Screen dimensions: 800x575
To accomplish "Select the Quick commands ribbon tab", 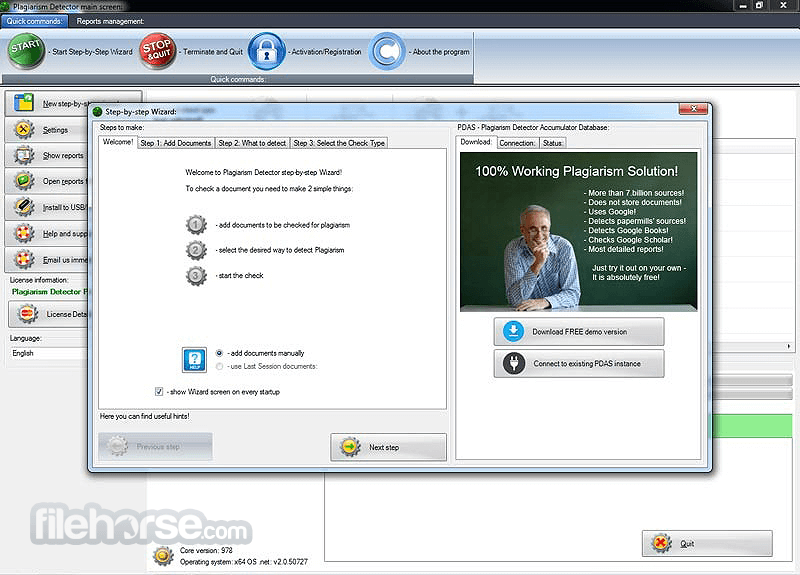I will click(34, 21).
